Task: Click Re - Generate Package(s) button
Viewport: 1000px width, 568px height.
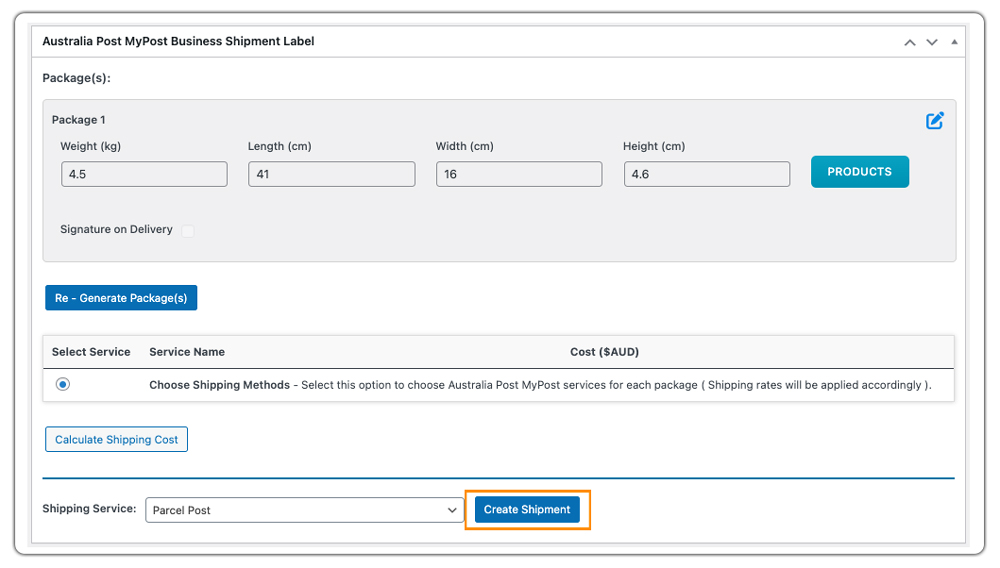Action: point(121,298)
